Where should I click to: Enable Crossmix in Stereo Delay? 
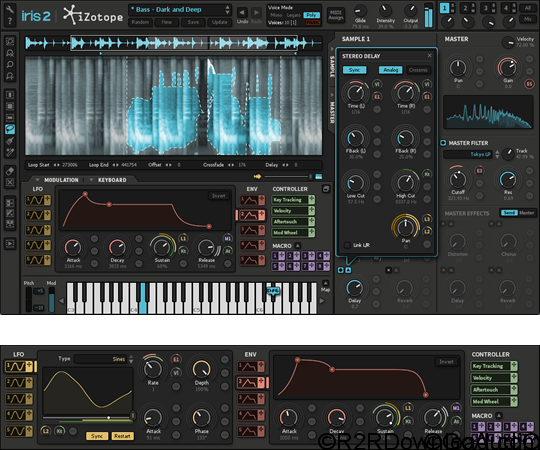(x=418, y=70)
